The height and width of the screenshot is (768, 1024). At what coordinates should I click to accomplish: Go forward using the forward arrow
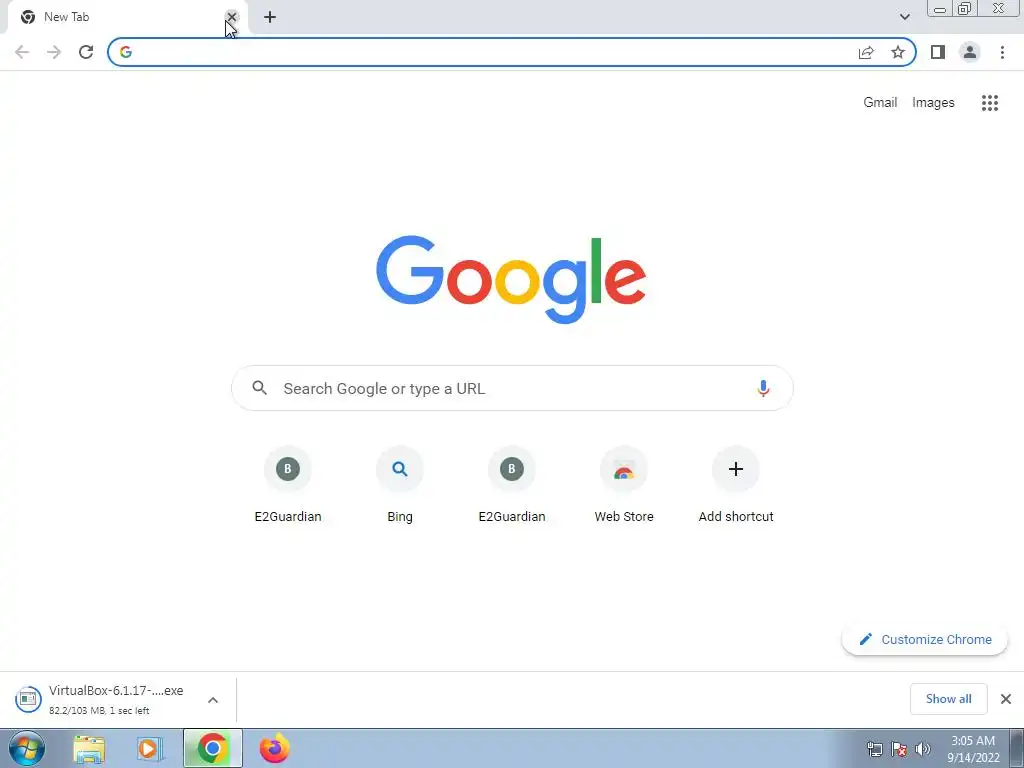coord(54,52)
